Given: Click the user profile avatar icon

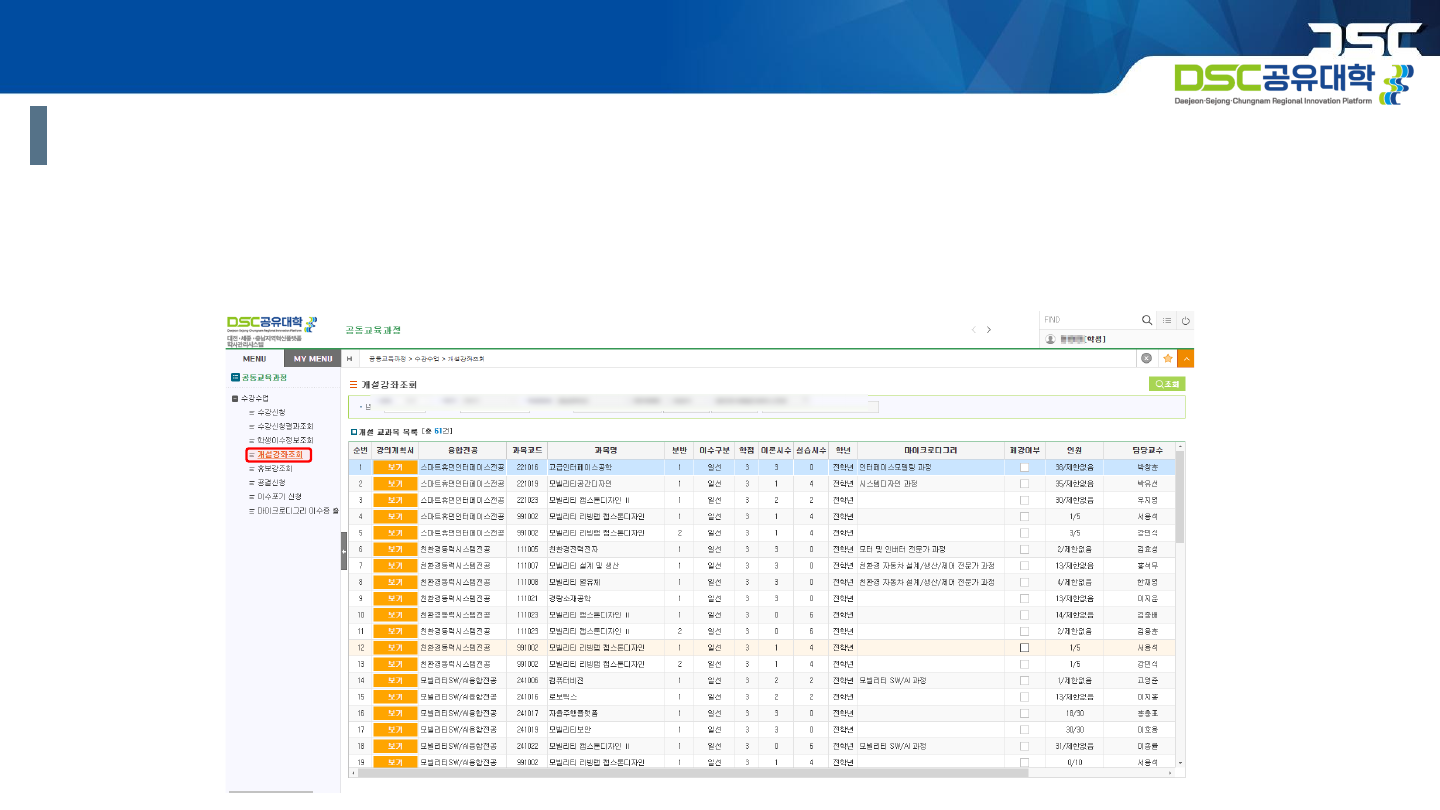Looking at the screenshot, I should click(x=1050, y=339).
